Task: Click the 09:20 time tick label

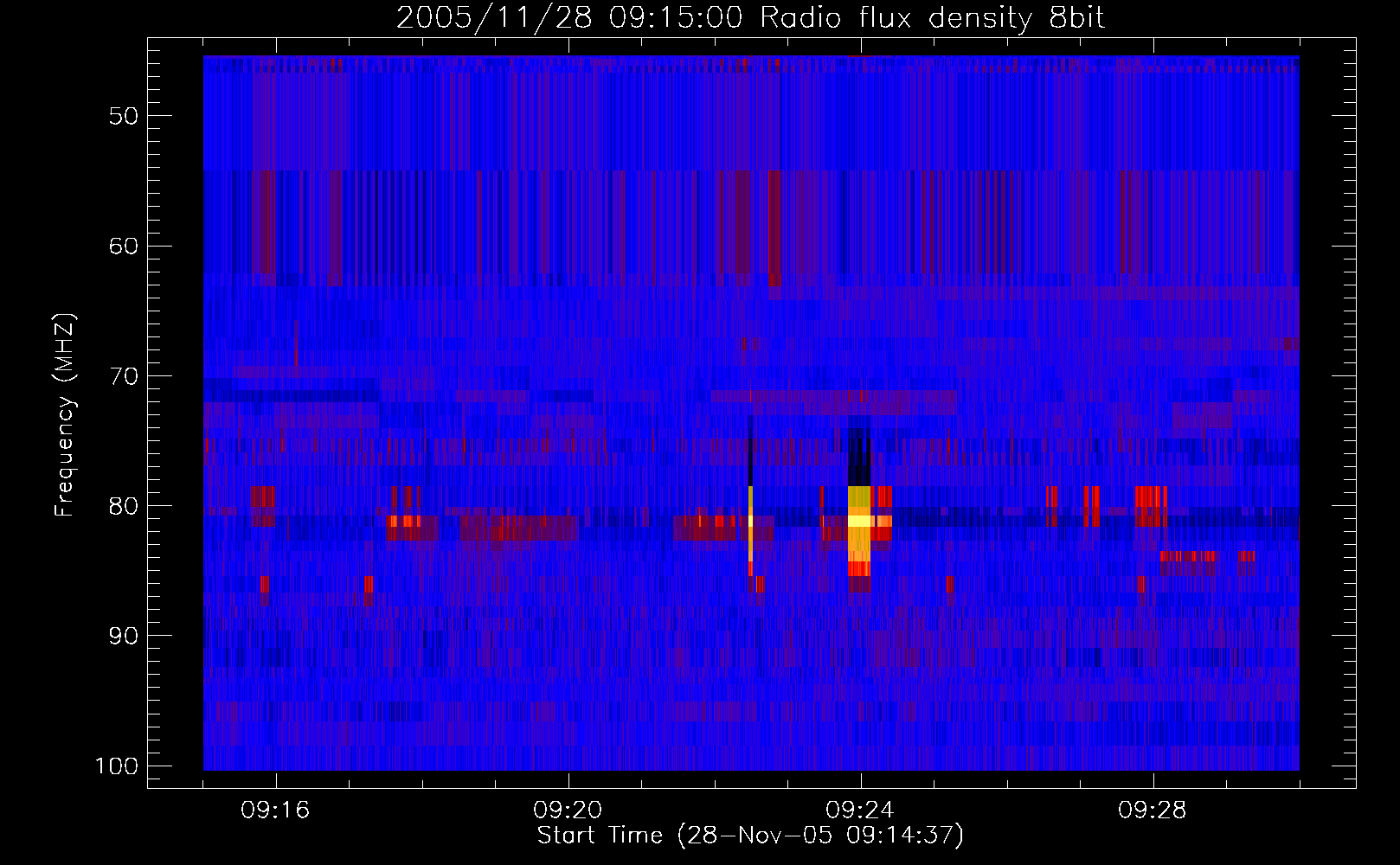Action: pos(568,811)
